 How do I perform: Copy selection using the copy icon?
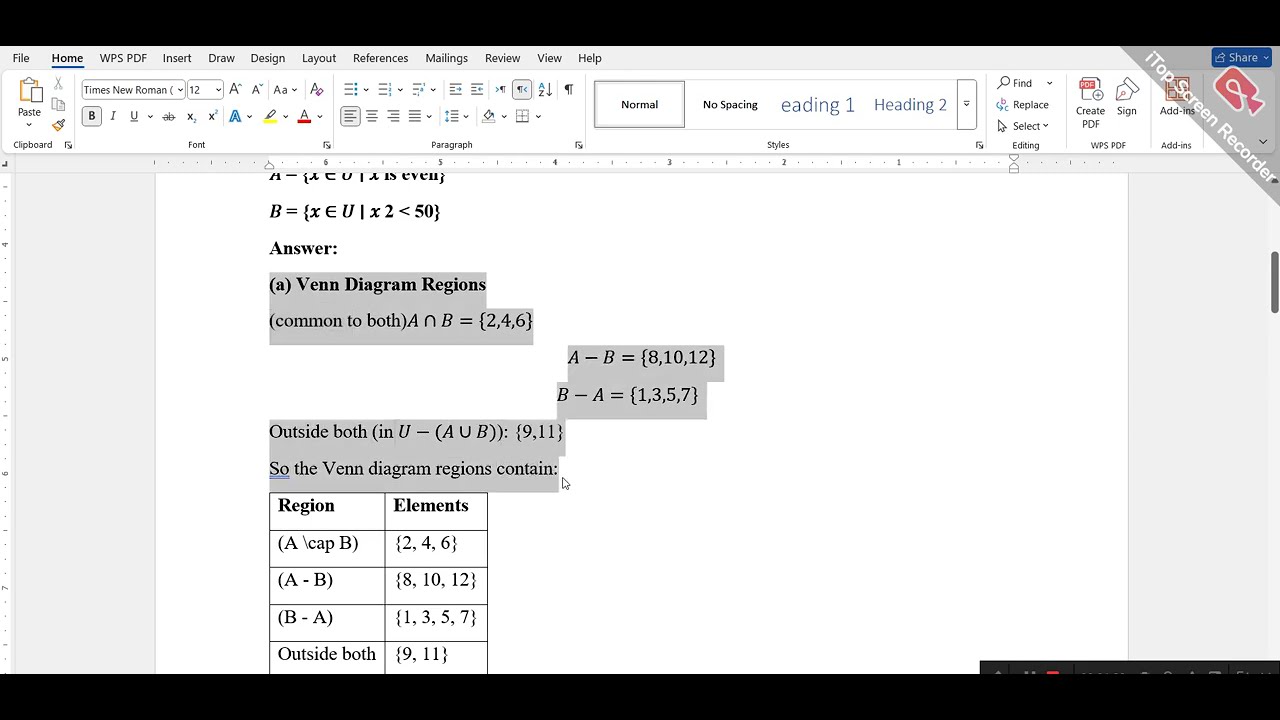coord(58,105)
